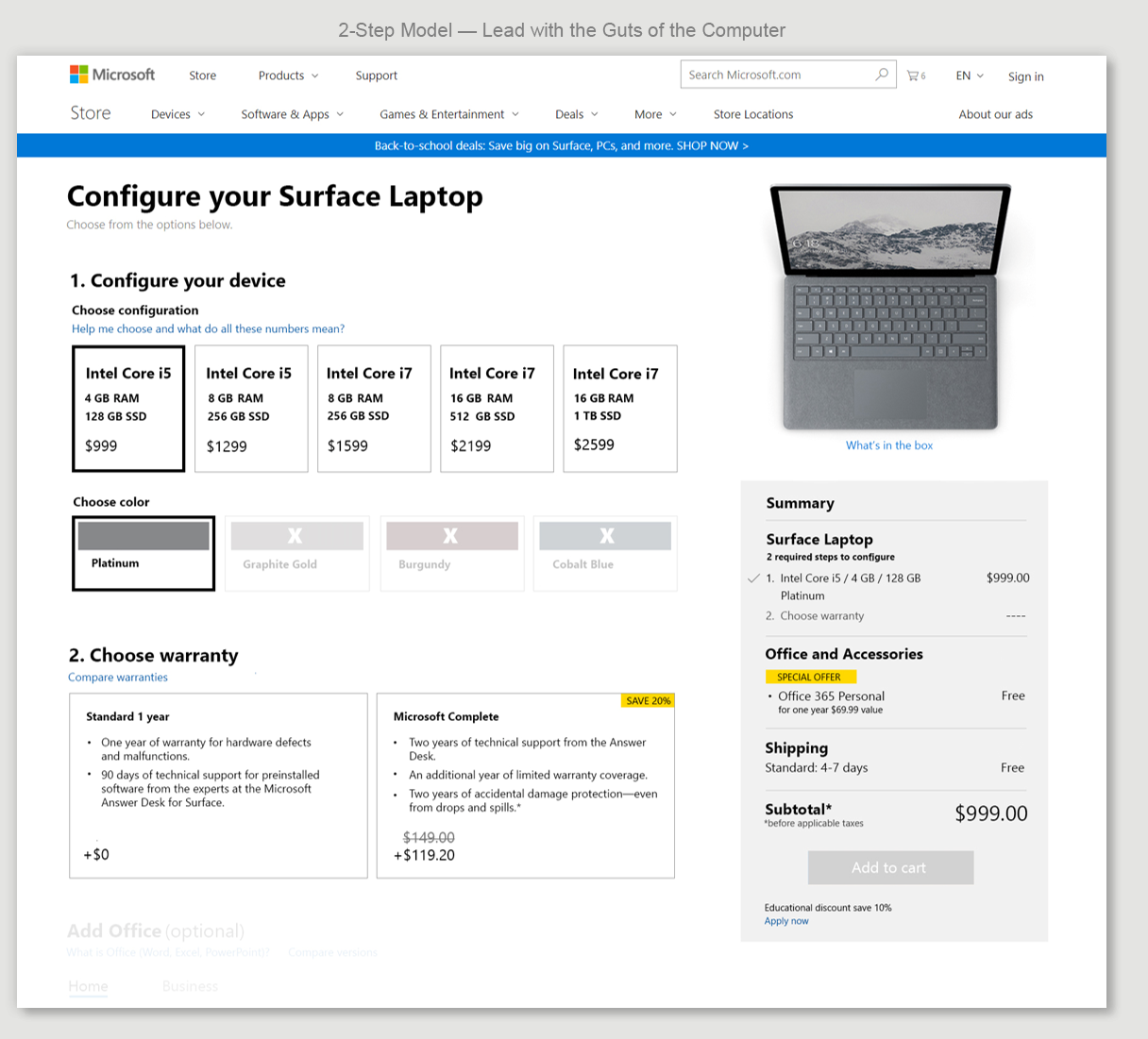This screenshot has width=1148, height=1039.
Task: Select Intel Core i5 4 GB RAM $999 configuration
Action: (128, 409)
